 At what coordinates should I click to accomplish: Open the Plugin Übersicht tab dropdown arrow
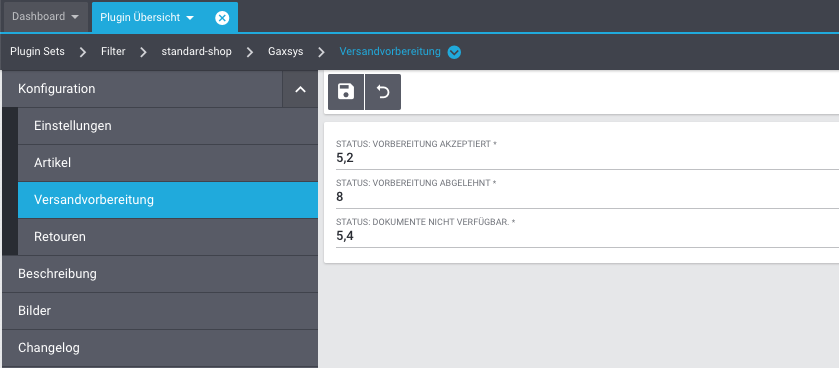190,18
